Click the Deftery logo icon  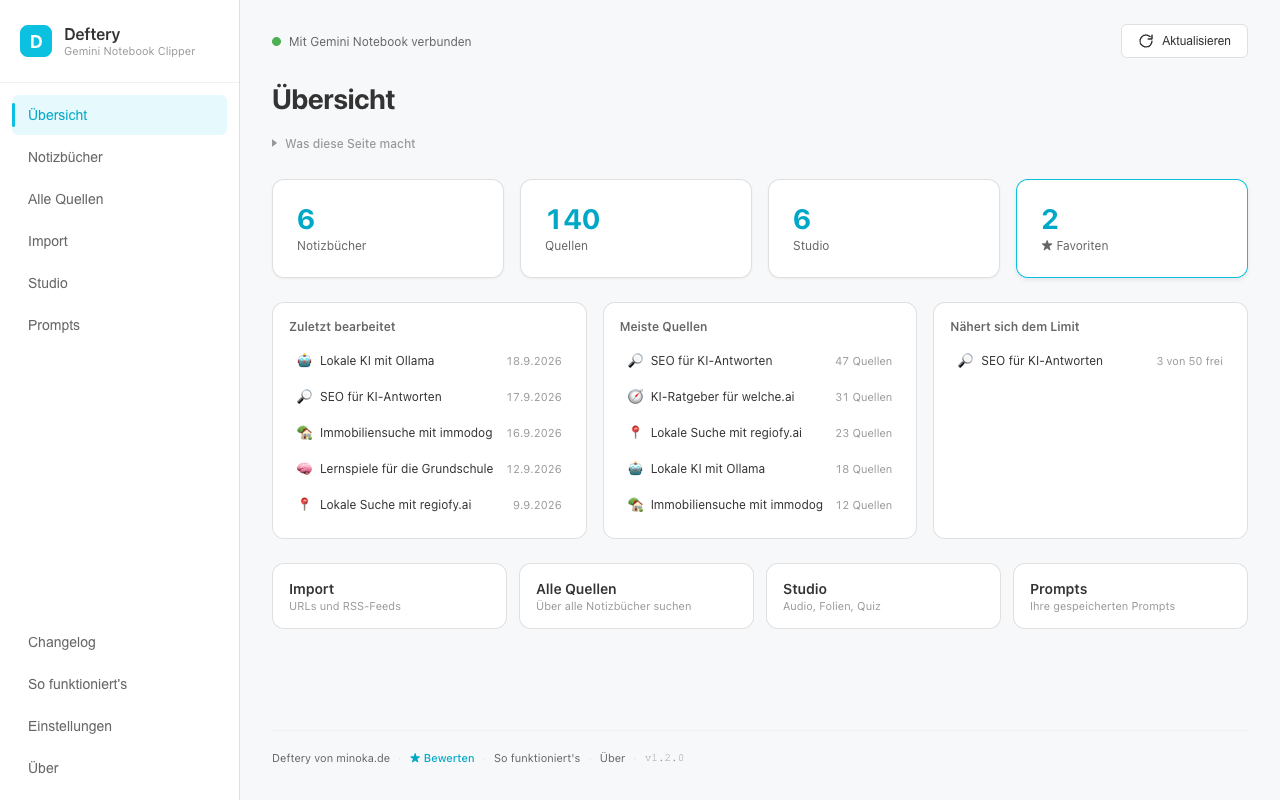tap(36, 41)
